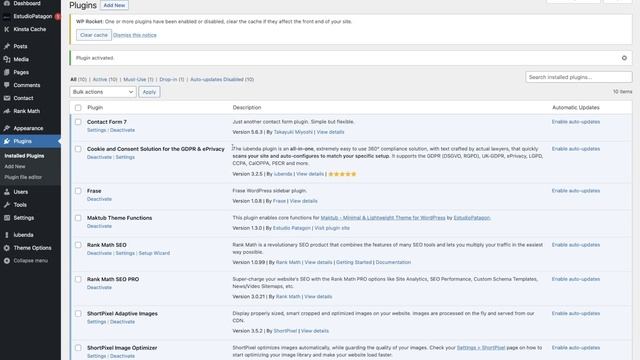Image resolution: width=640 pixels, height=360 pixels.
Task: Open the Settings > ShortPixel link
Action: (x=481, y=348)
